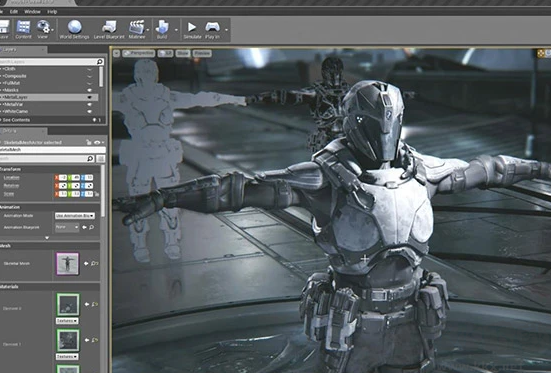Screen dimensions: 551x373
Task: Use selected asset arrow for material Element 0
Action: (87, 304)
